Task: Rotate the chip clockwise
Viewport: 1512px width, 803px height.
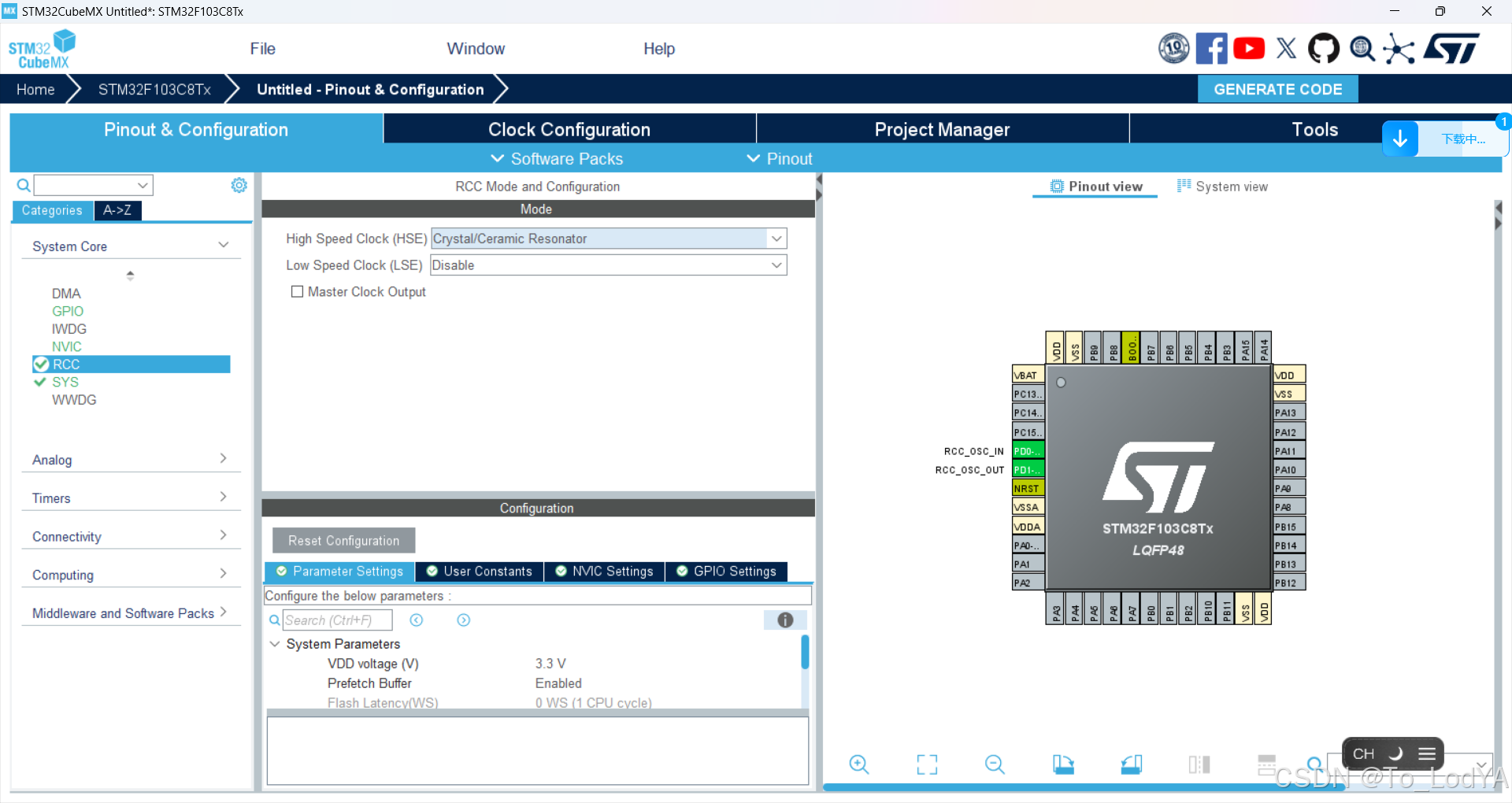Action: (1063, 764)
